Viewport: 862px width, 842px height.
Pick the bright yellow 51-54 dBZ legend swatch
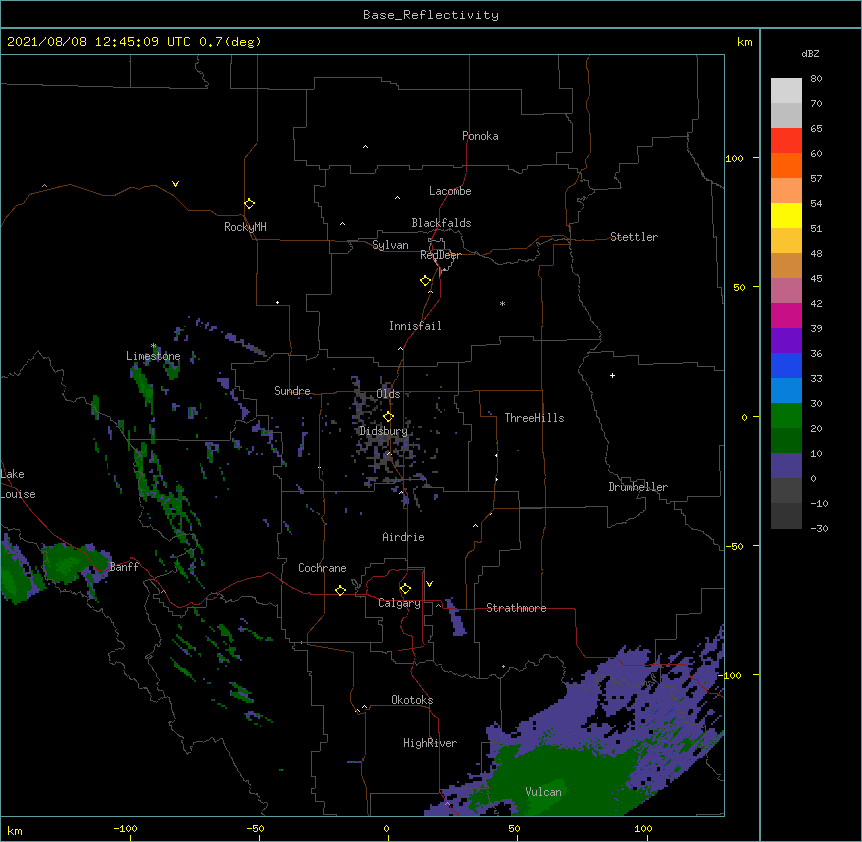click(786, 215)
